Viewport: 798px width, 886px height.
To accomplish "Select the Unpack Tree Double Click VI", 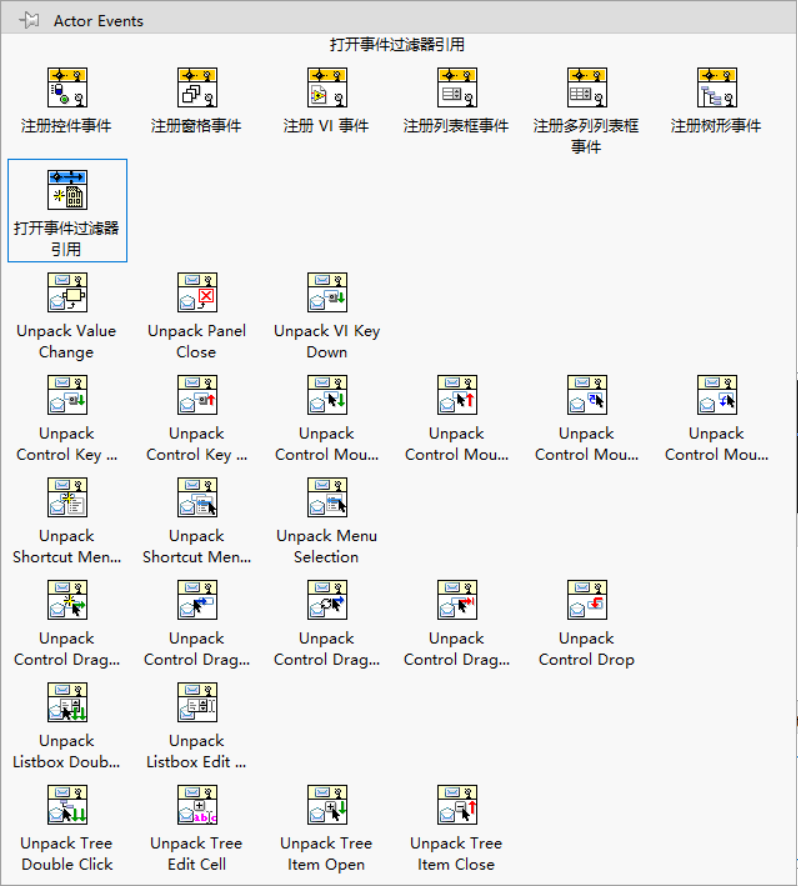I will pyautogui.click(x=67, y=805).
